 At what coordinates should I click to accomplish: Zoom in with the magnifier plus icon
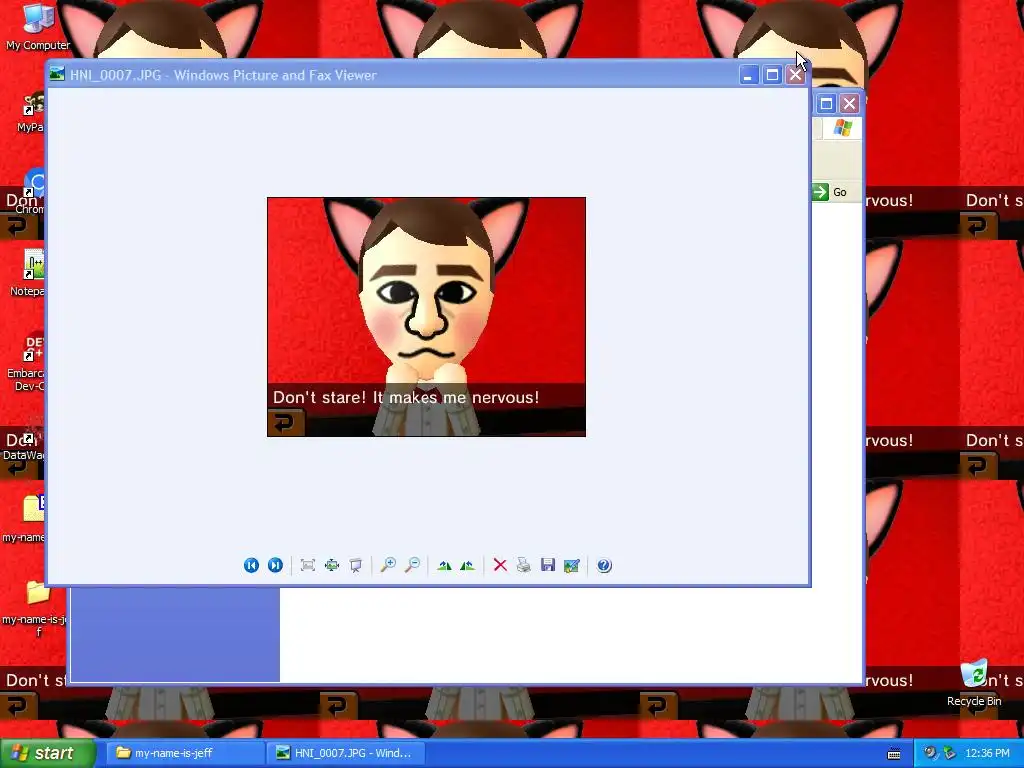(x=388, y=565)
